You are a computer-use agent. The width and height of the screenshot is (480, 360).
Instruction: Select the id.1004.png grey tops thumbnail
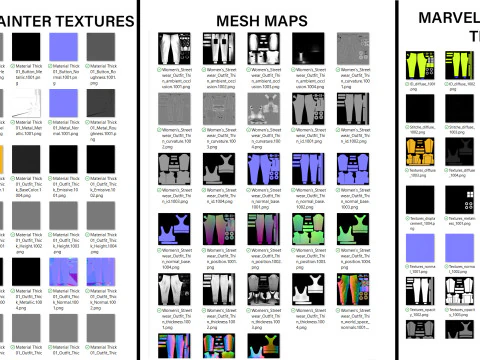pos(219,169)
